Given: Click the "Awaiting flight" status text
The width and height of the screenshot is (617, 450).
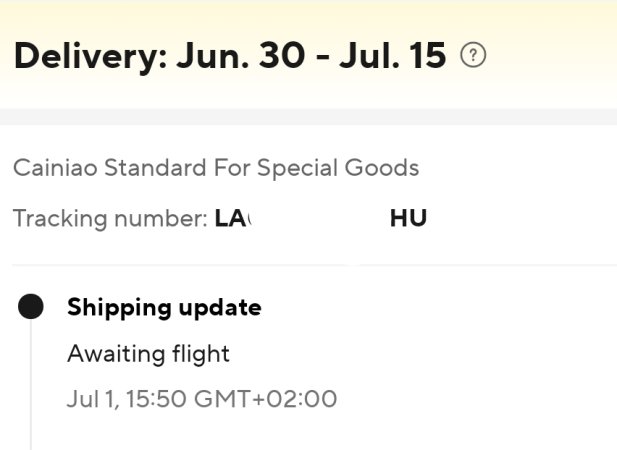Looking at the screenshot, I should tap(148, 353).
